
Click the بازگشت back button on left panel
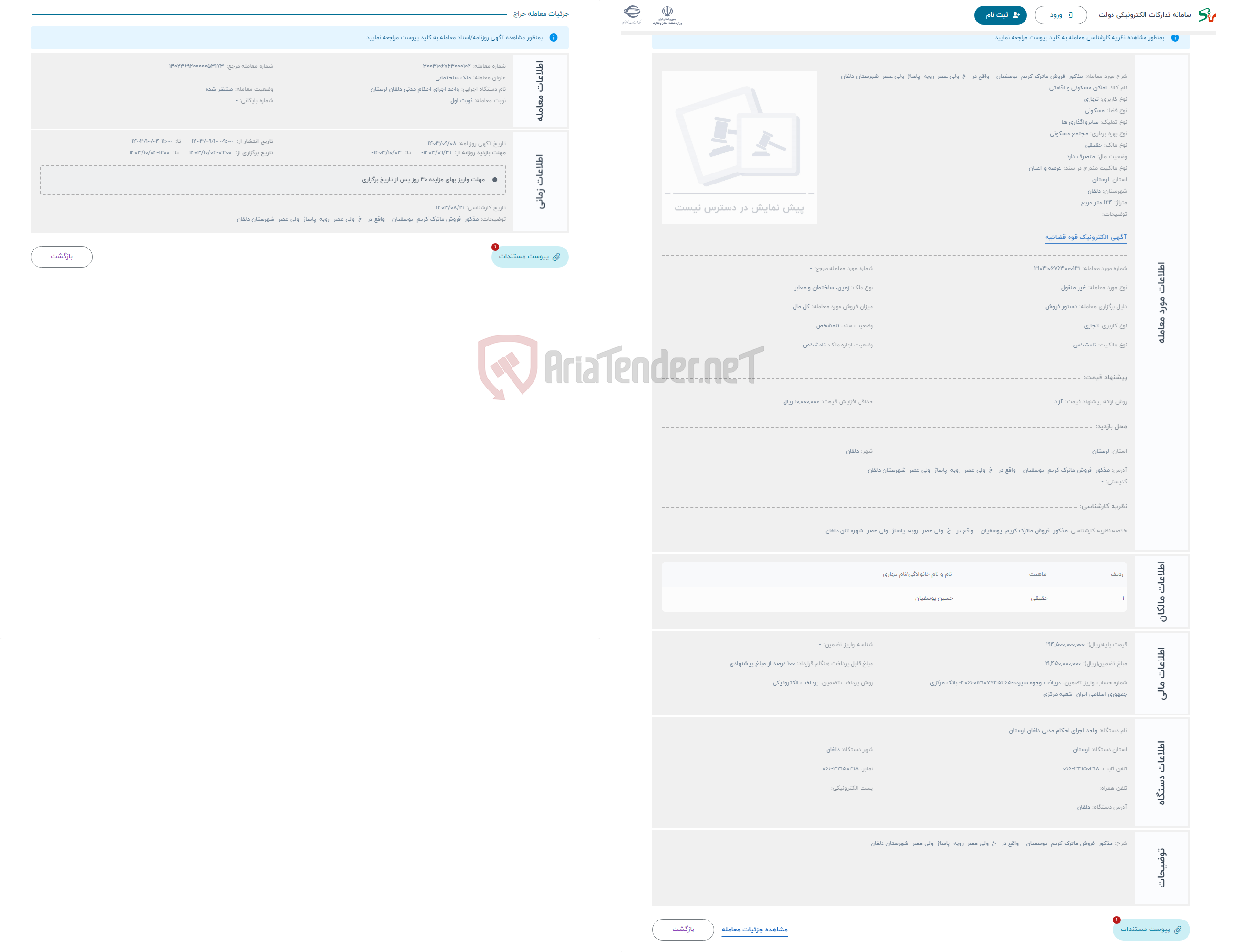[x=62, y=257]
